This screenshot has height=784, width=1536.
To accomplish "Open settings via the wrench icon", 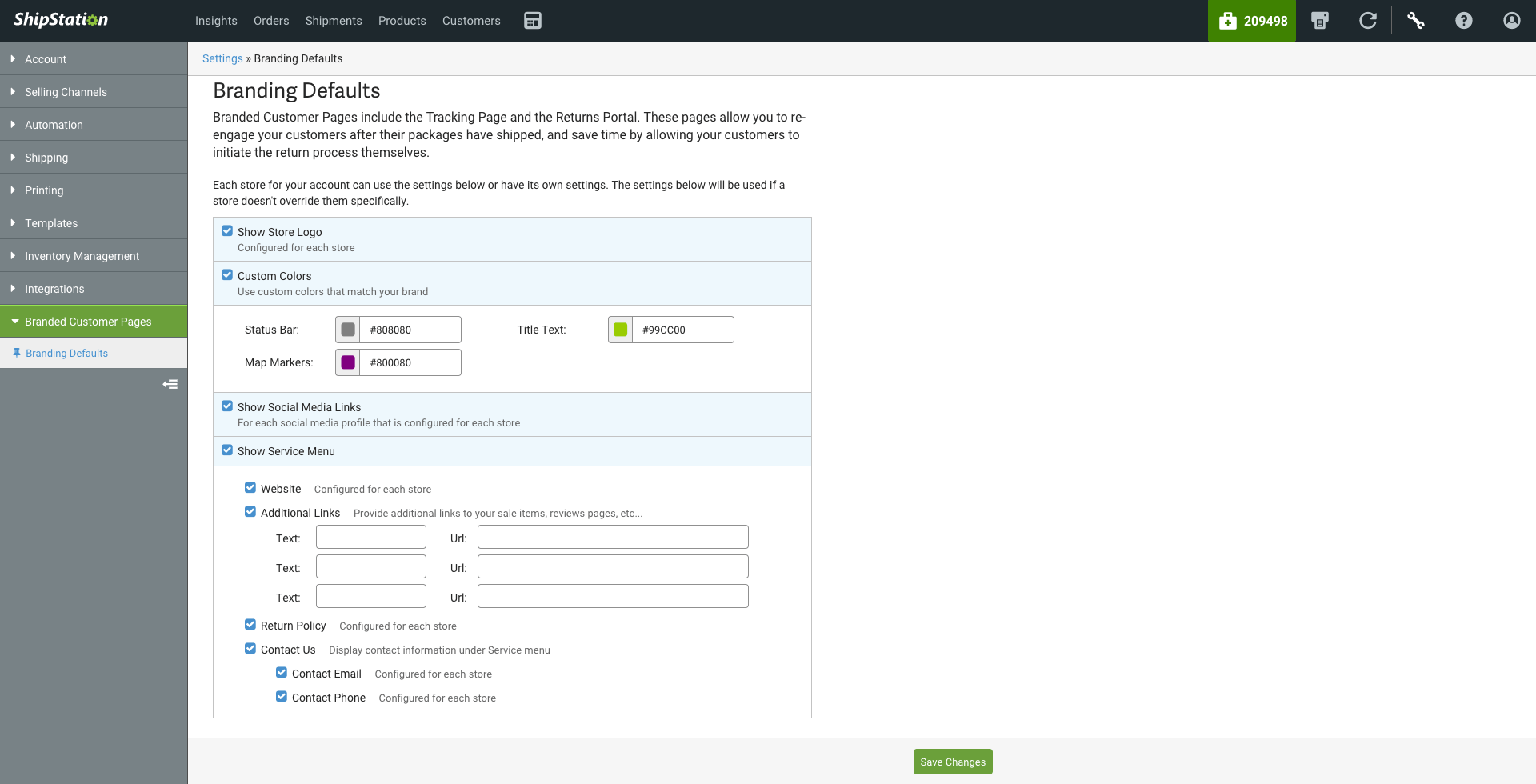I will [1416, 21].
